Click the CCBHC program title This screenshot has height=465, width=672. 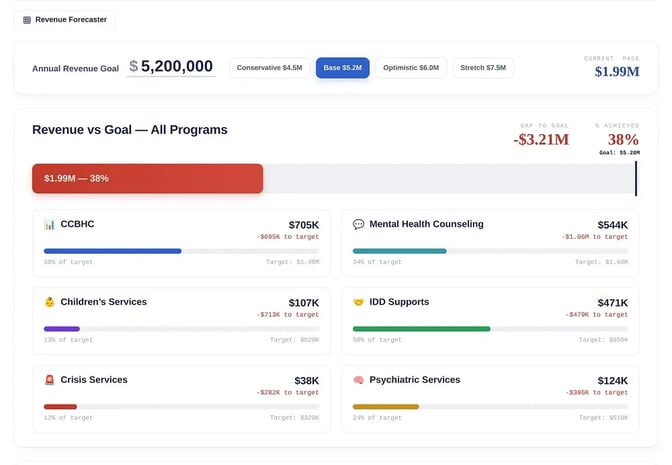point(77,224)
